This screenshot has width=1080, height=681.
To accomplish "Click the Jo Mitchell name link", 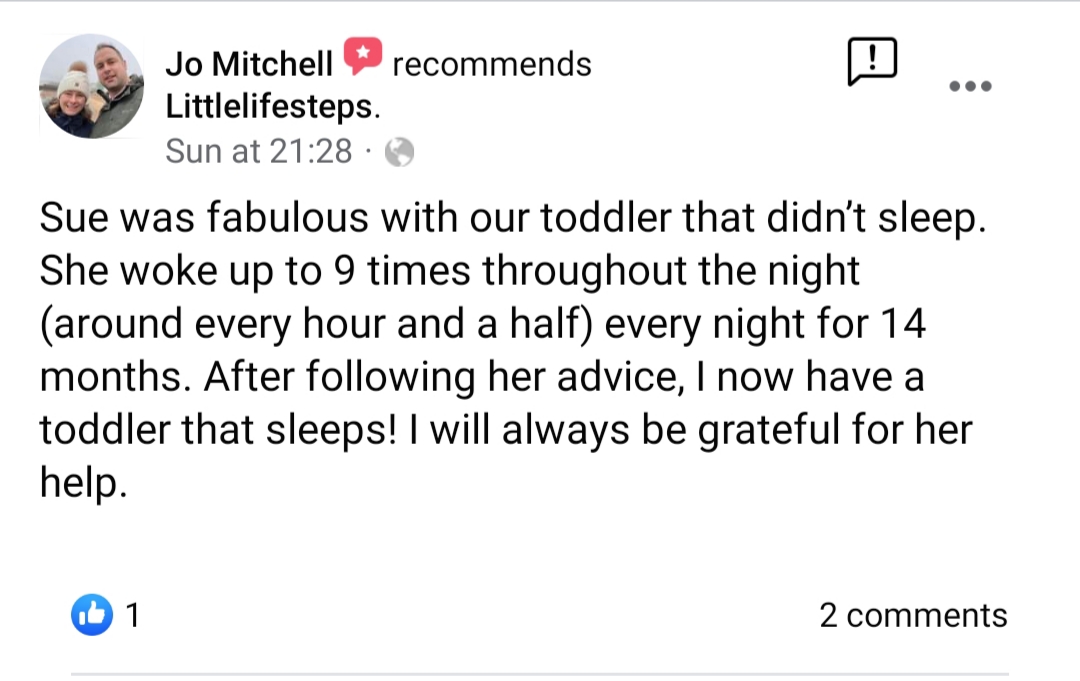I will tap(249, 64).
